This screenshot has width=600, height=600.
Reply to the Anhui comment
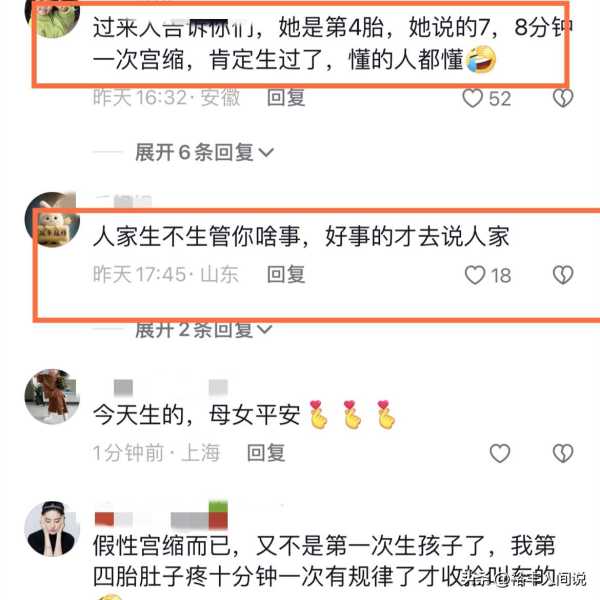click(286, 98)
